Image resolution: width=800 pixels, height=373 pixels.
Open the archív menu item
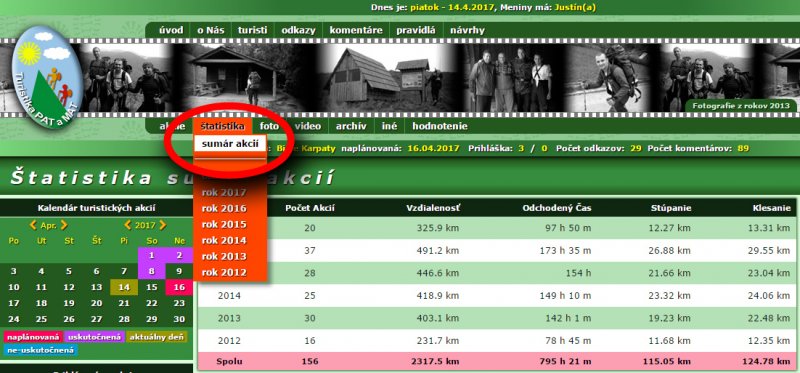pyautogui.click(x=351, y=126)
